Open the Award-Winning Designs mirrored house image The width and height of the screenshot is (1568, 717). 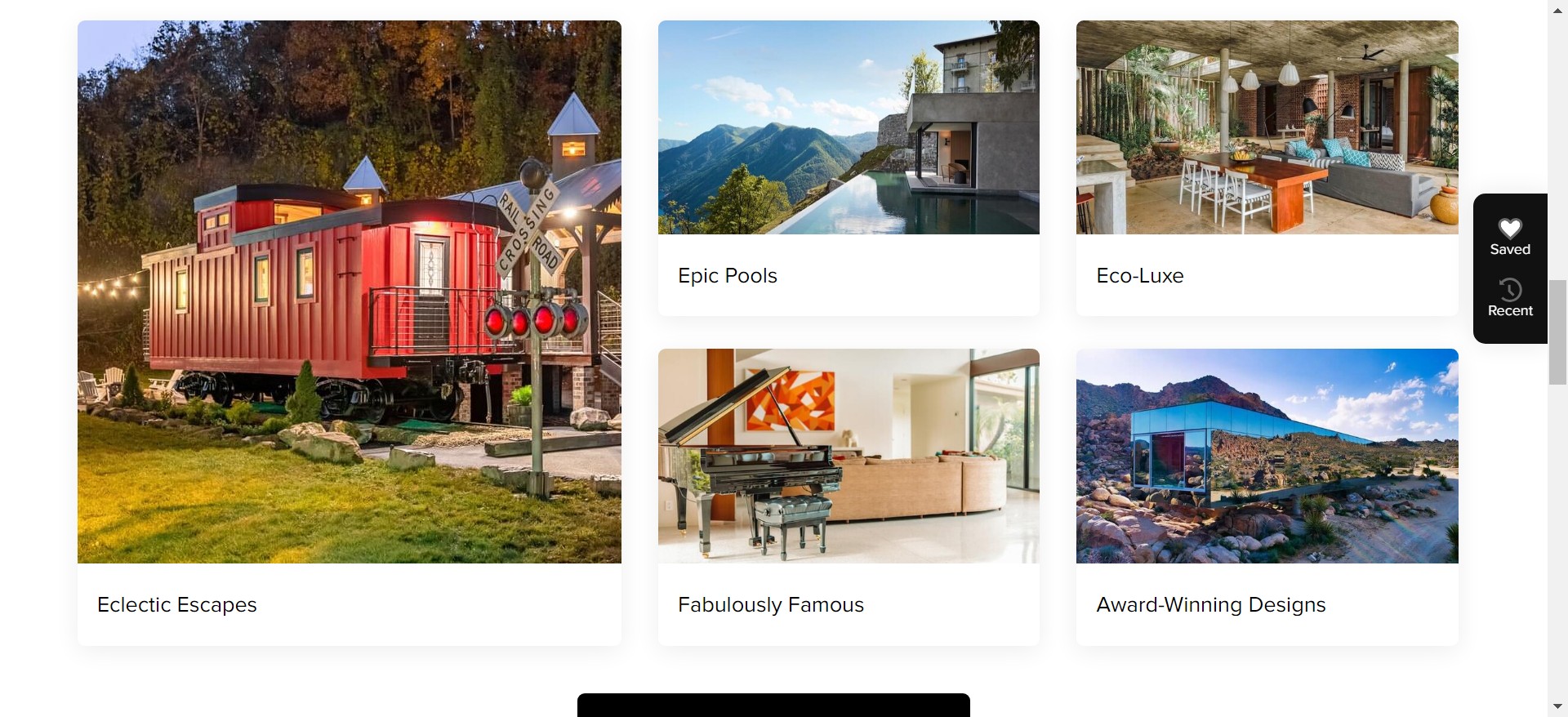(1267, 456)
